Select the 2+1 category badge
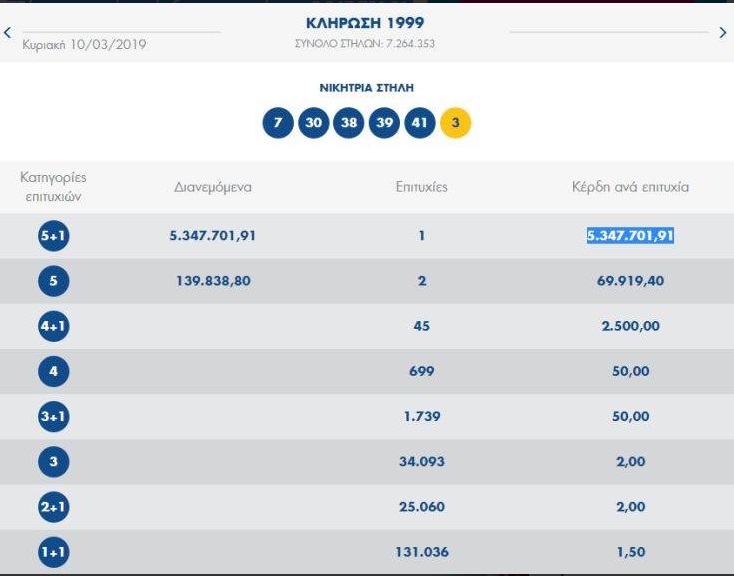734x576 pixels. click(x=53, y=507)
